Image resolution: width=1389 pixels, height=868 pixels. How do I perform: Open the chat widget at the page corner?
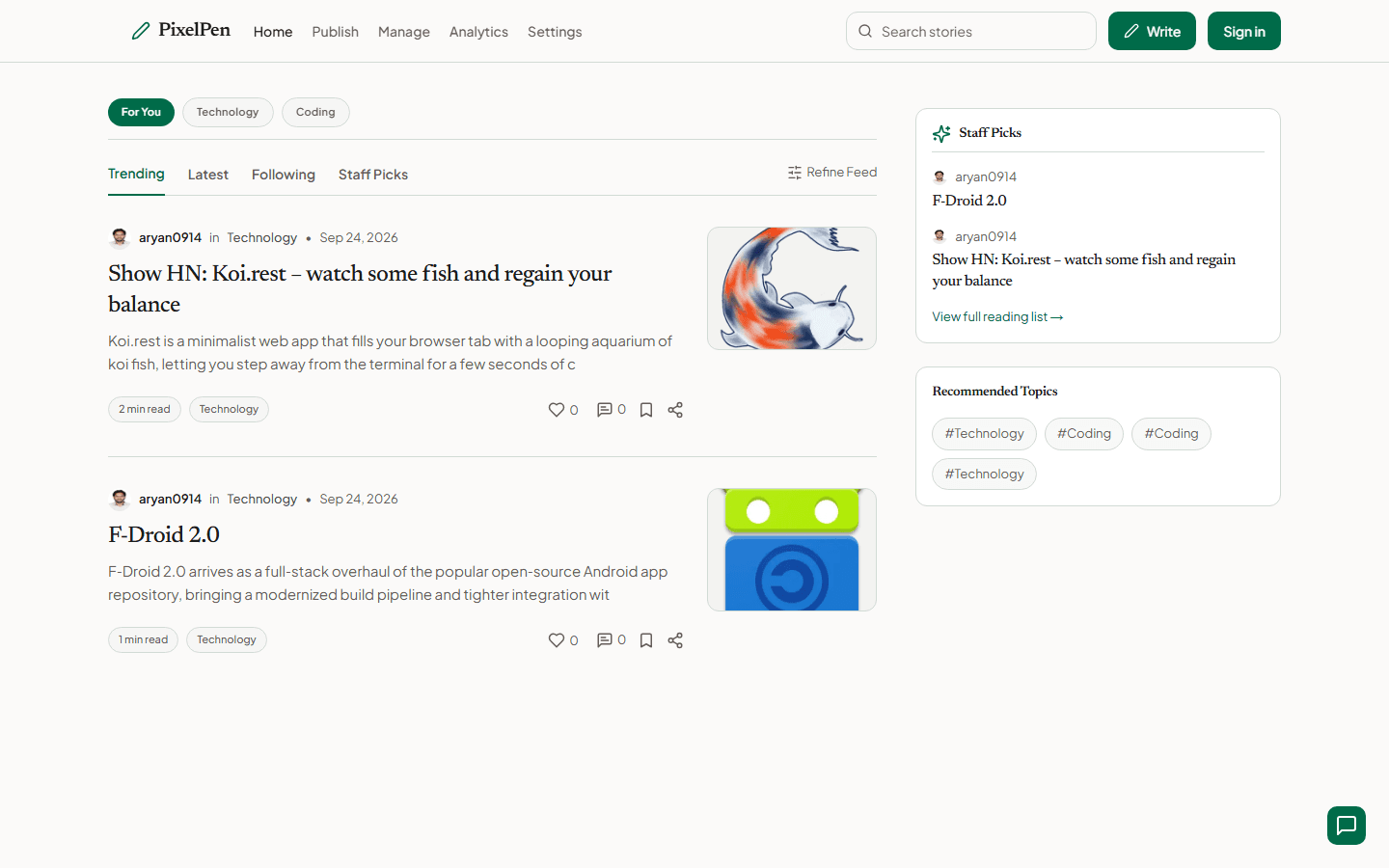click(1347, 826)
